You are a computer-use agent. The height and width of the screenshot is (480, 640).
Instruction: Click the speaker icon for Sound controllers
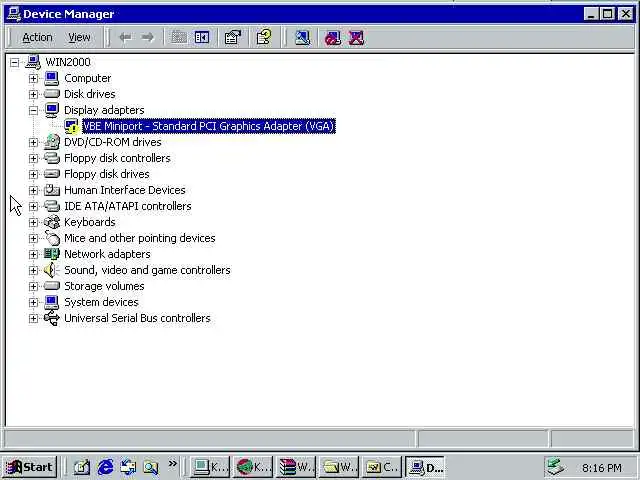[51, 270]
